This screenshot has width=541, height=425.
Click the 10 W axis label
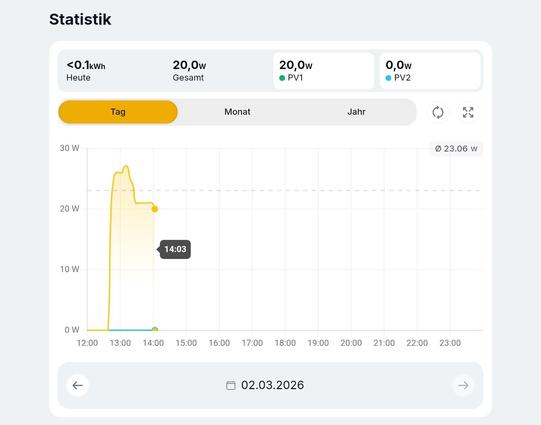69,269
